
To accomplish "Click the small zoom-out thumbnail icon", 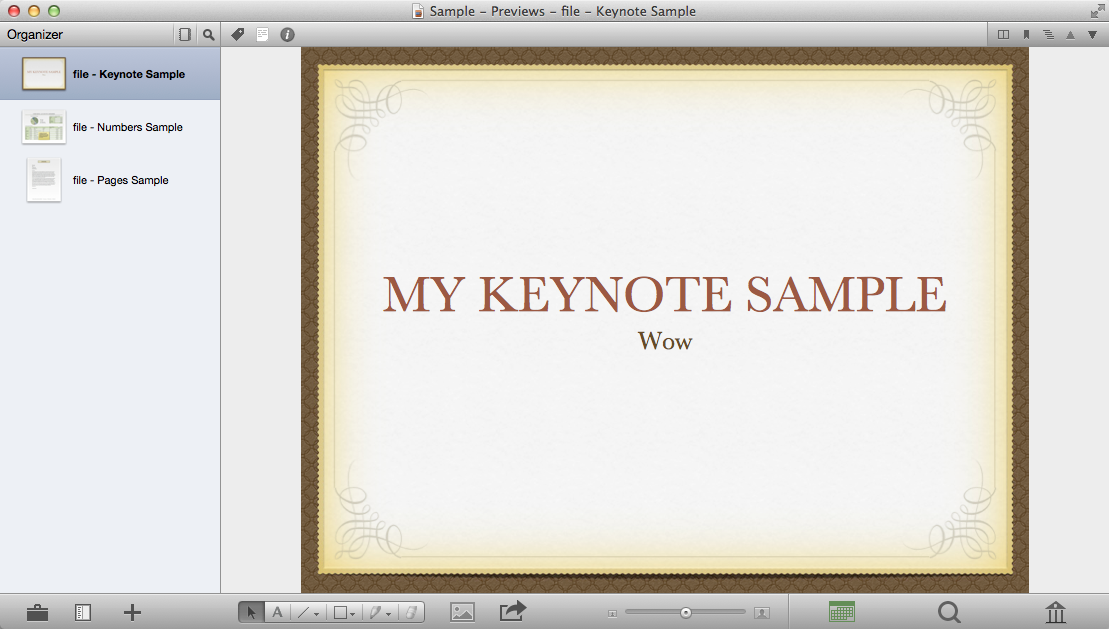I will [x=612, y=613].
